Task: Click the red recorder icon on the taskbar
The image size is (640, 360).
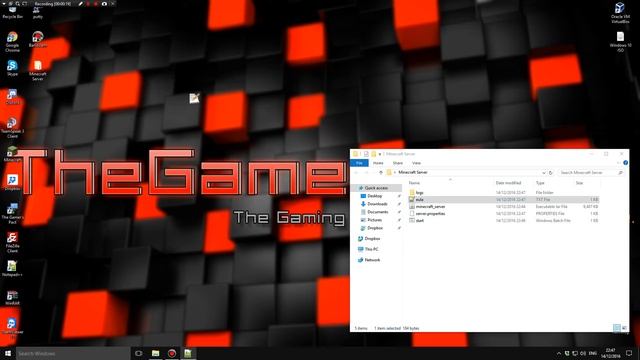Action: click(172, 353)
